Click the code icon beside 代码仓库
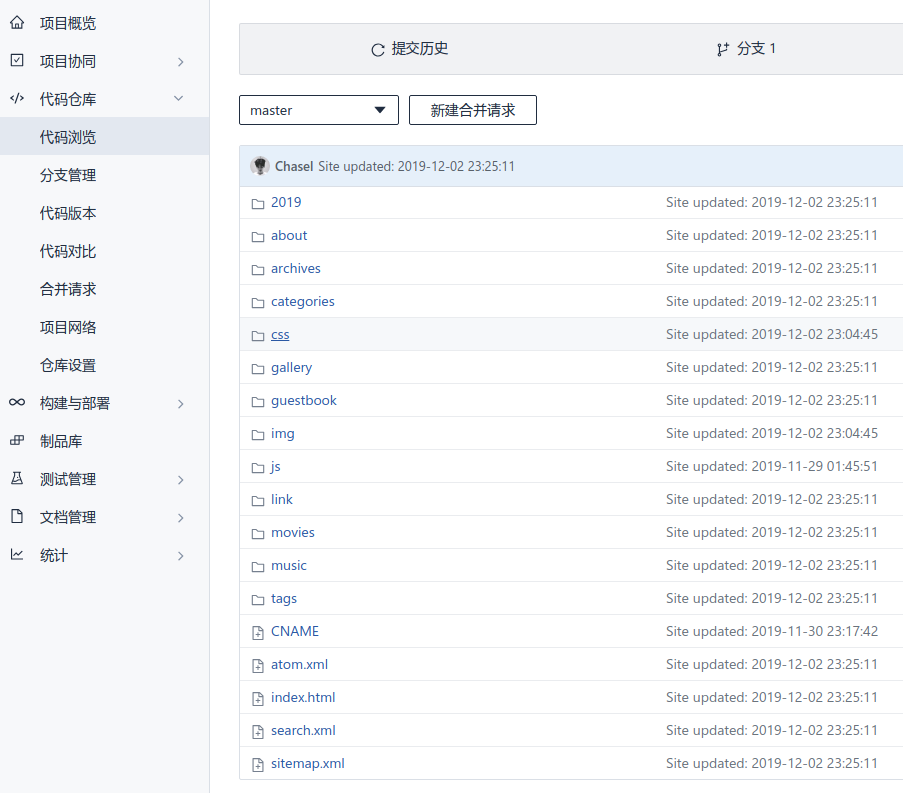The width and height of the screenshot is (903, 793). (17, 99)
